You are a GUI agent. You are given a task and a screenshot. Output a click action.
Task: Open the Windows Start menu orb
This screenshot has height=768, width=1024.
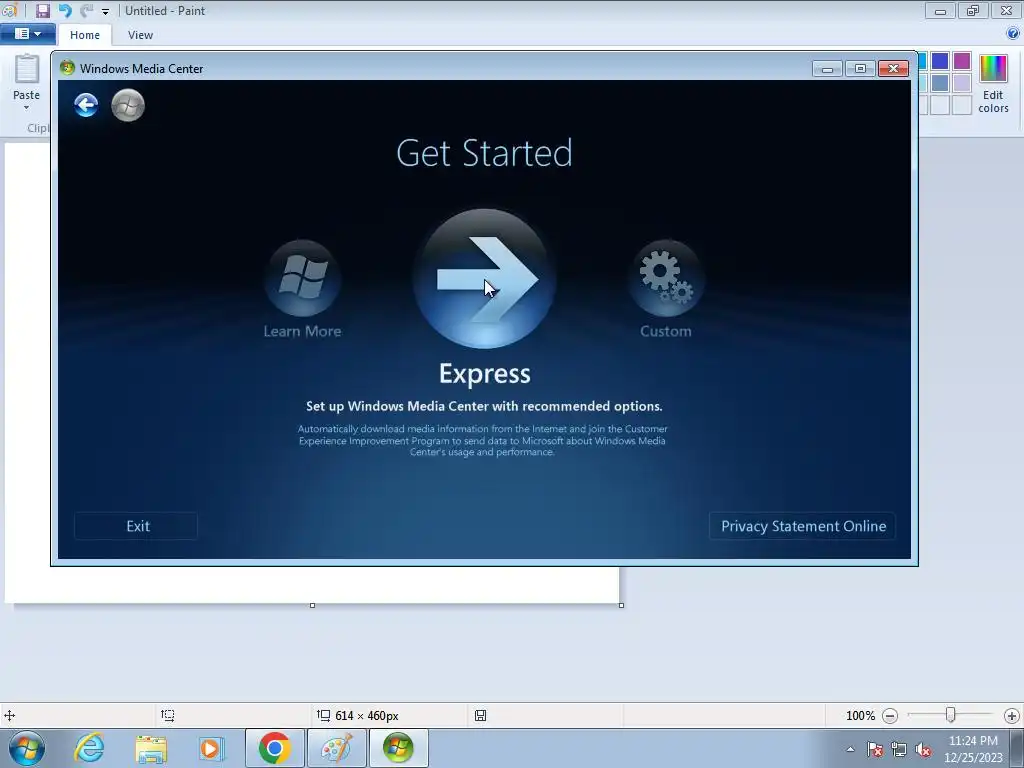[27, 748]
